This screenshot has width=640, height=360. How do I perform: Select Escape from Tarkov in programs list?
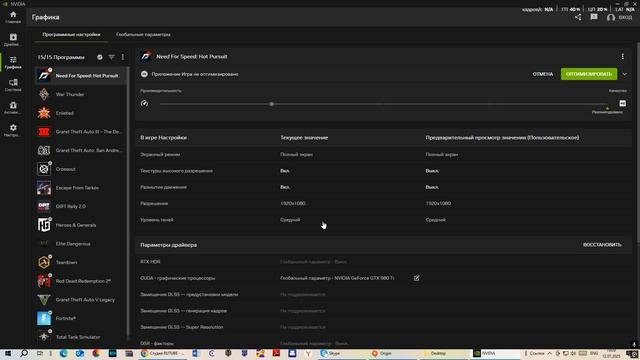pyautogui.click(x=81, y=188)
